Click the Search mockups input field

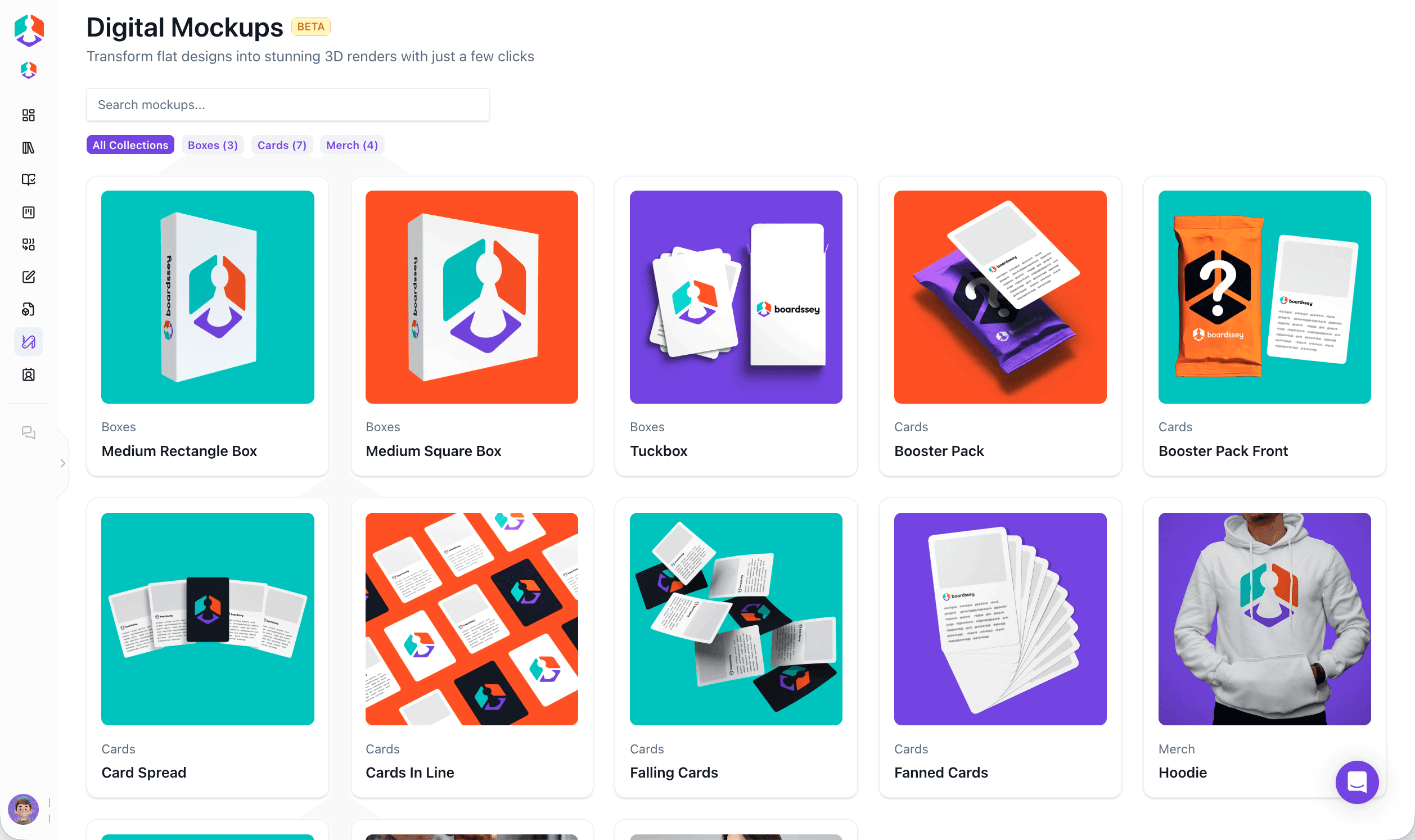pos(287,105)
